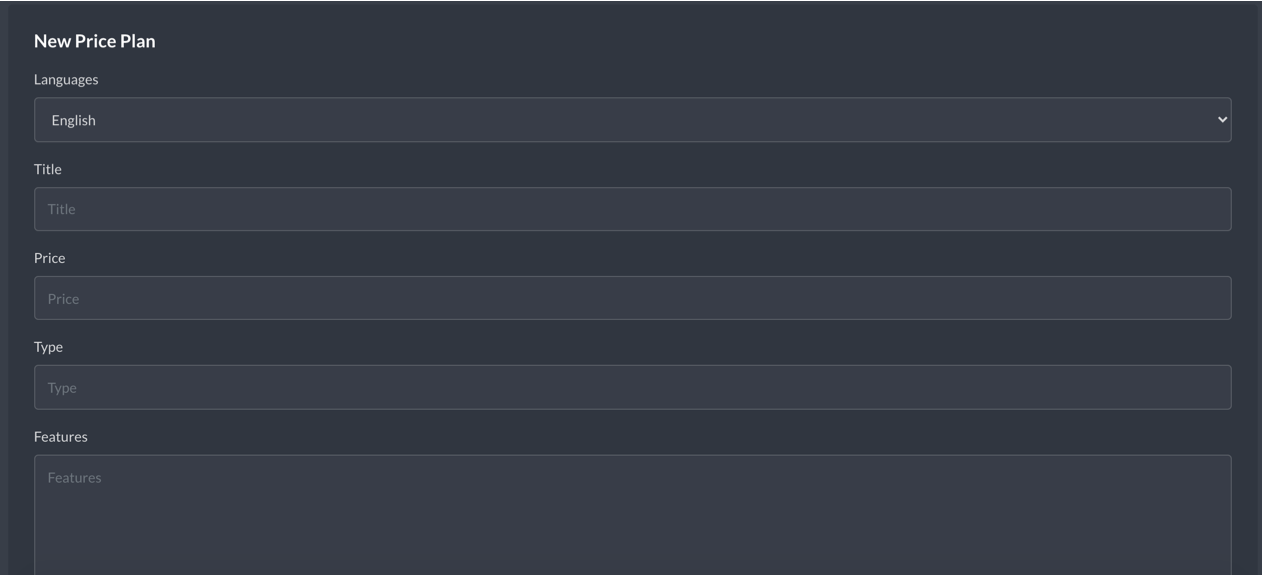Click the Features label above textarea
This screenshot has height=575, width=1262.
pos(61,437)
